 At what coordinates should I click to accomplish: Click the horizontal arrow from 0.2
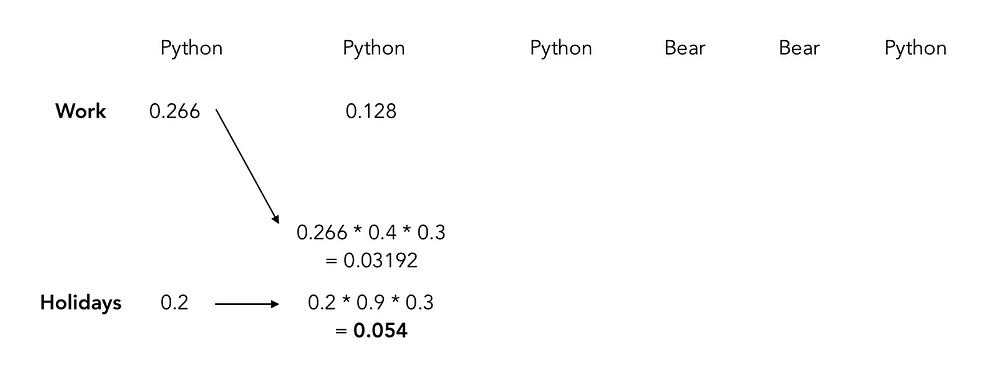[247, 304]
